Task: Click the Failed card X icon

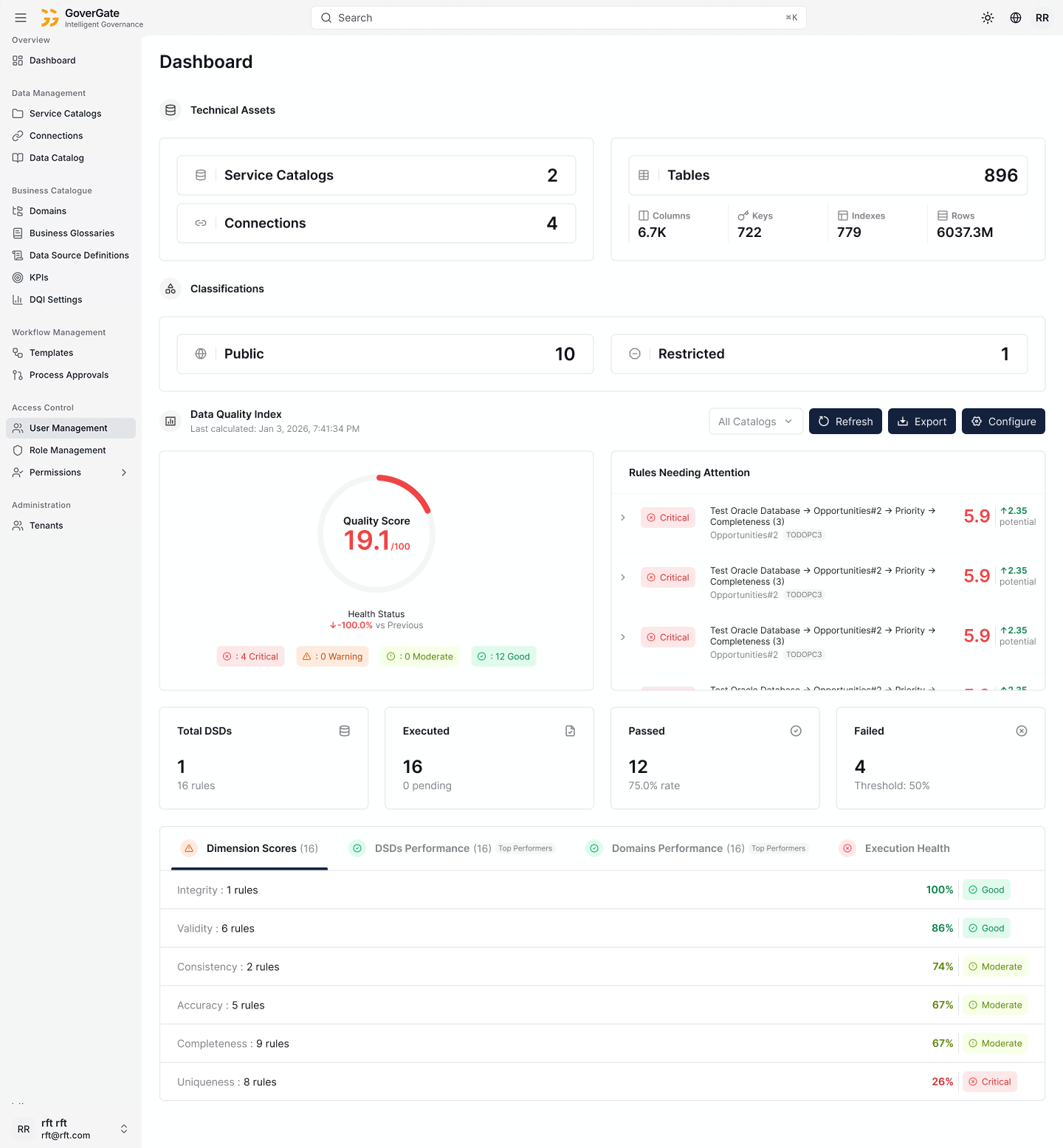Action: (1022, 731)
